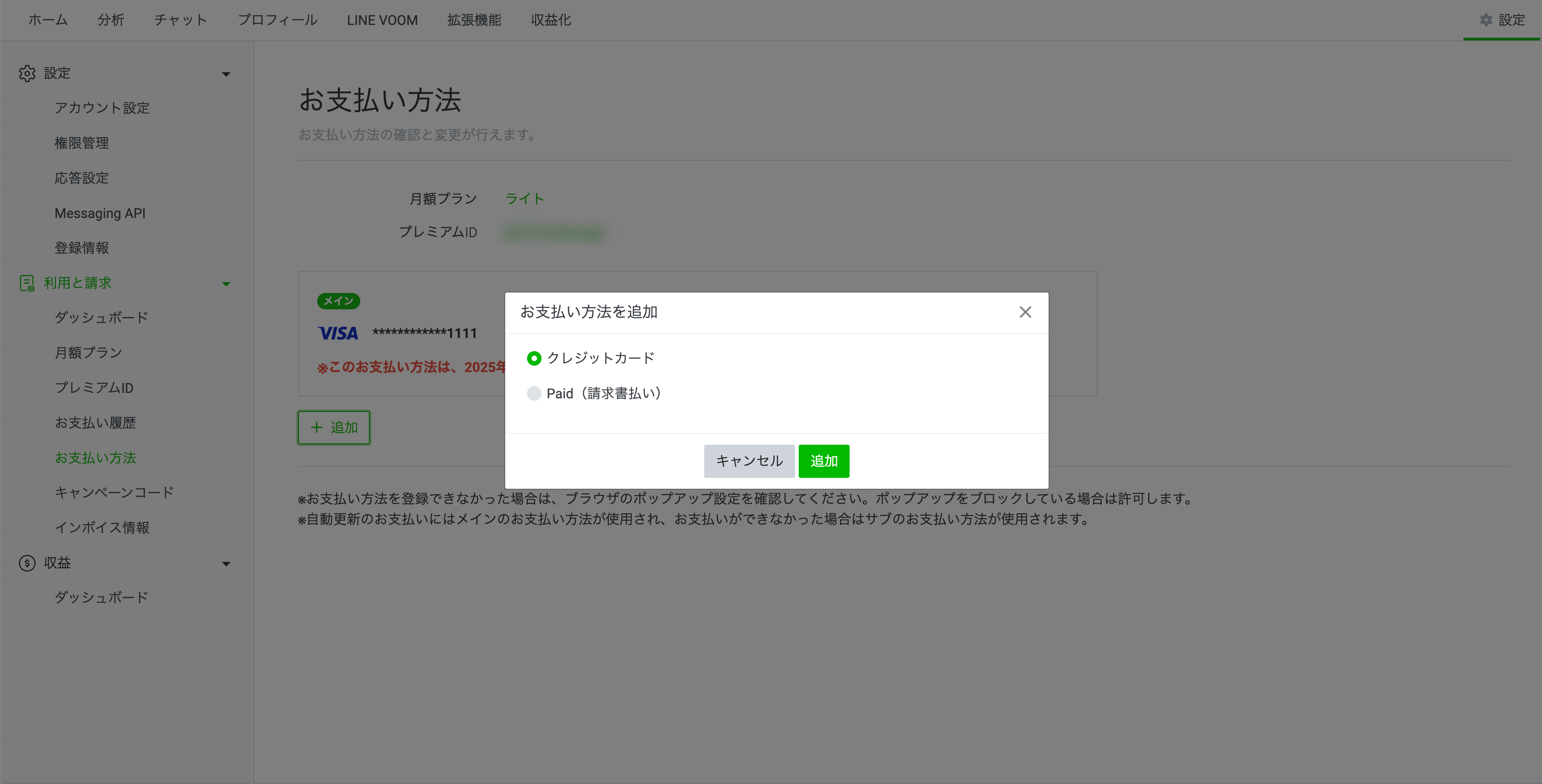Image resolution: width=1542 pixels, height=784 pixels.
Task: Click the settings gear icon in sidebar
Action: click(x=27, y=73)
